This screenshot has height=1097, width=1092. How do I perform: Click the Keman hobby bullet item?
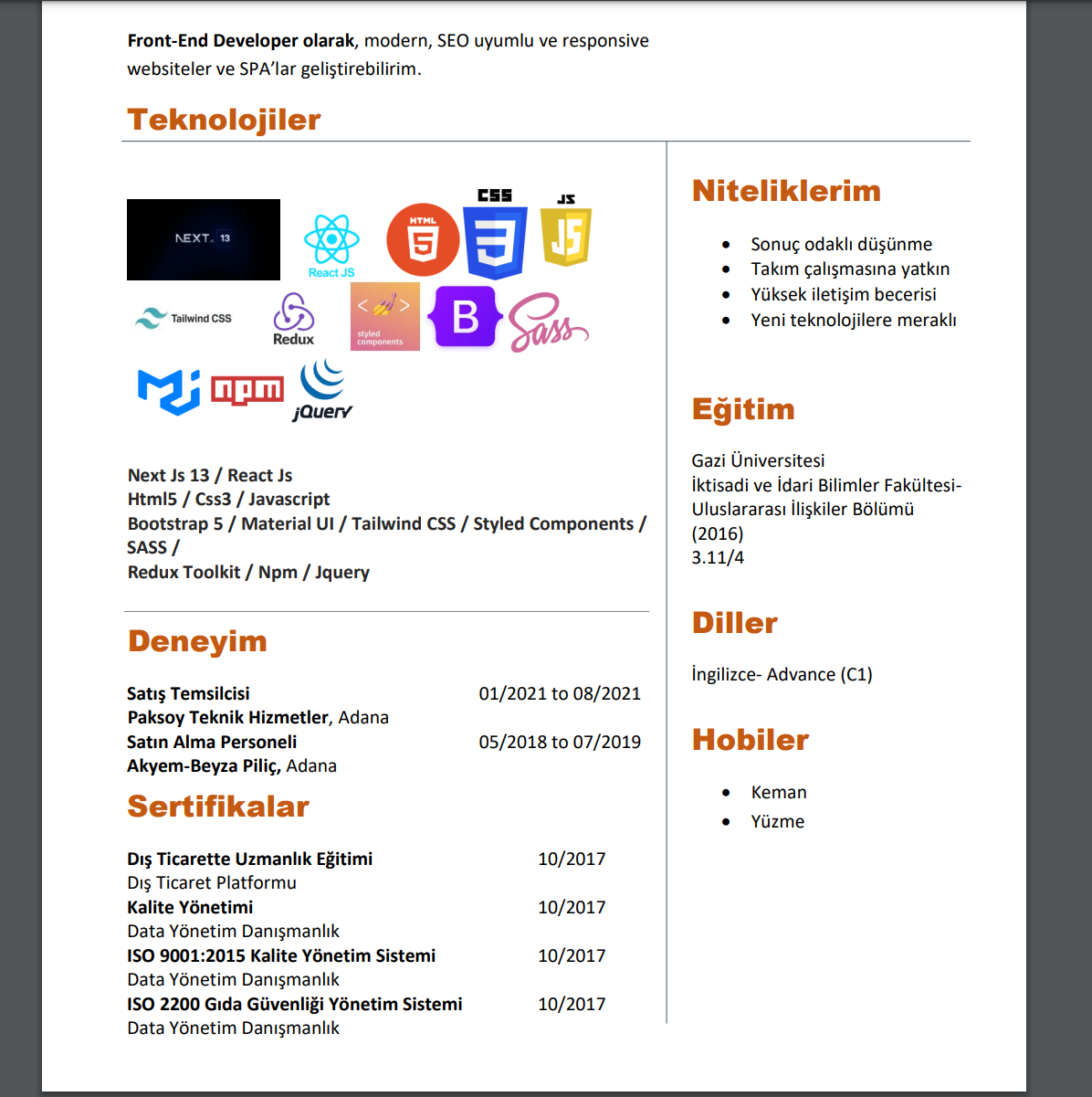[778, 792]
